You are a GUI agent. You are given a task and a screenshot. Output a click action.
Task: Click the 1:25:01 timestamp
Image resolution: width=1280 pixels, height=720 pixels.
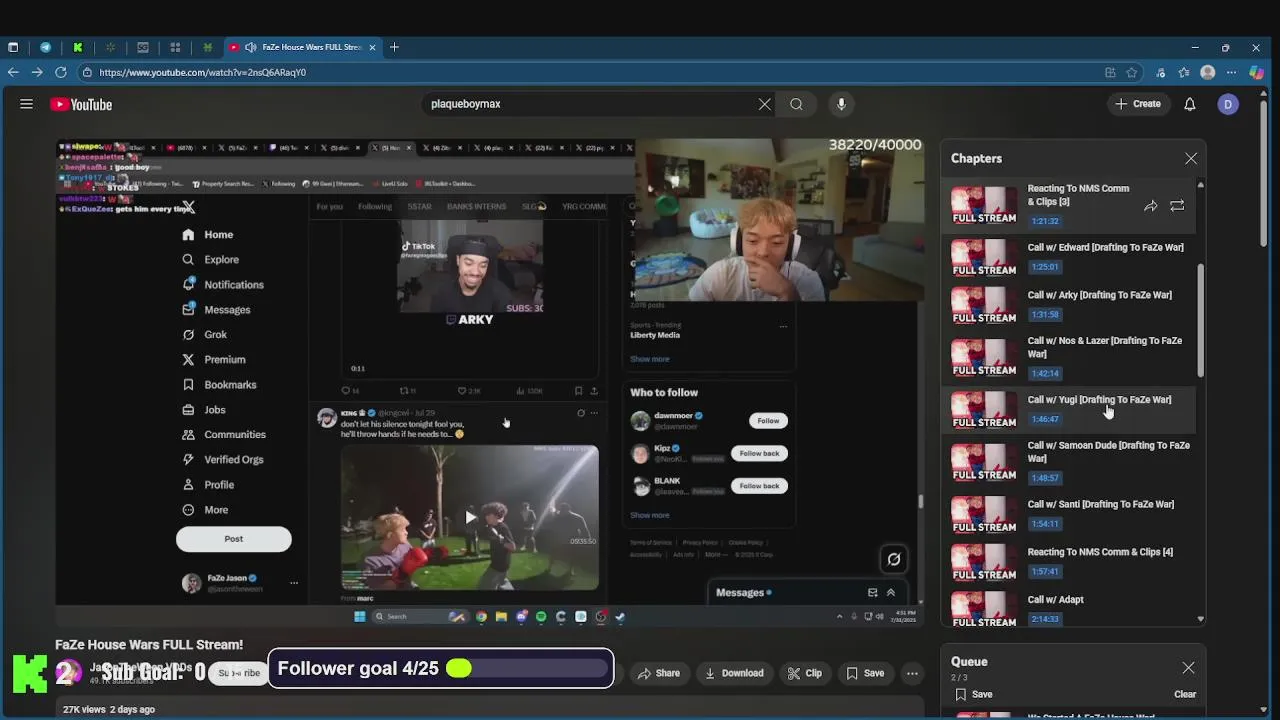click(x=1045, y=267)
